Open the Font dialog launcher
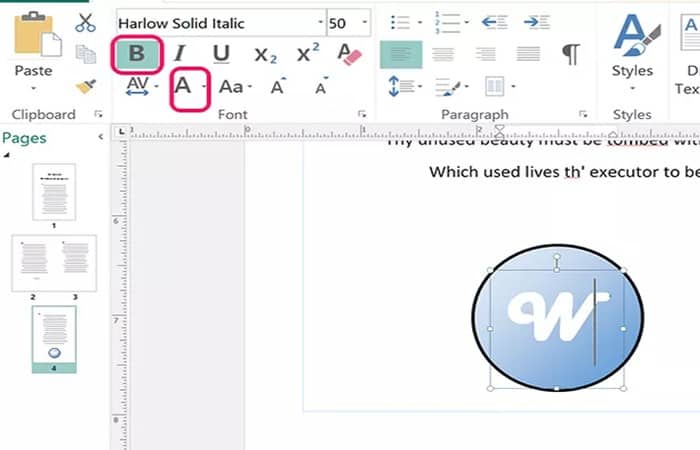The height and width of the screenshot is (450, 700). tap(362, 115)
